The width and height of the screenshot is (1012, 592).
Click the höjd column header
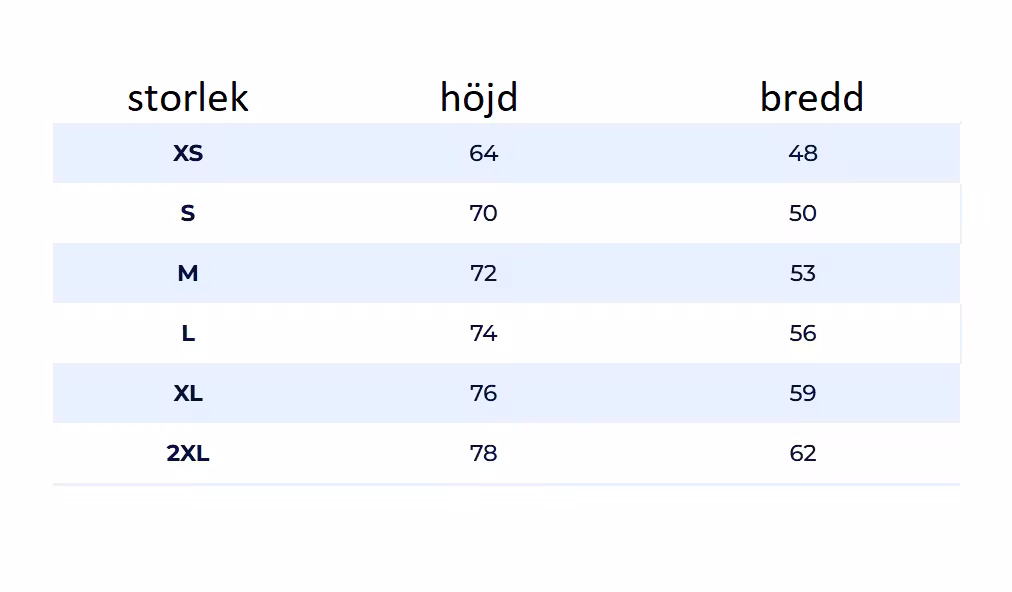coord(479,98)
